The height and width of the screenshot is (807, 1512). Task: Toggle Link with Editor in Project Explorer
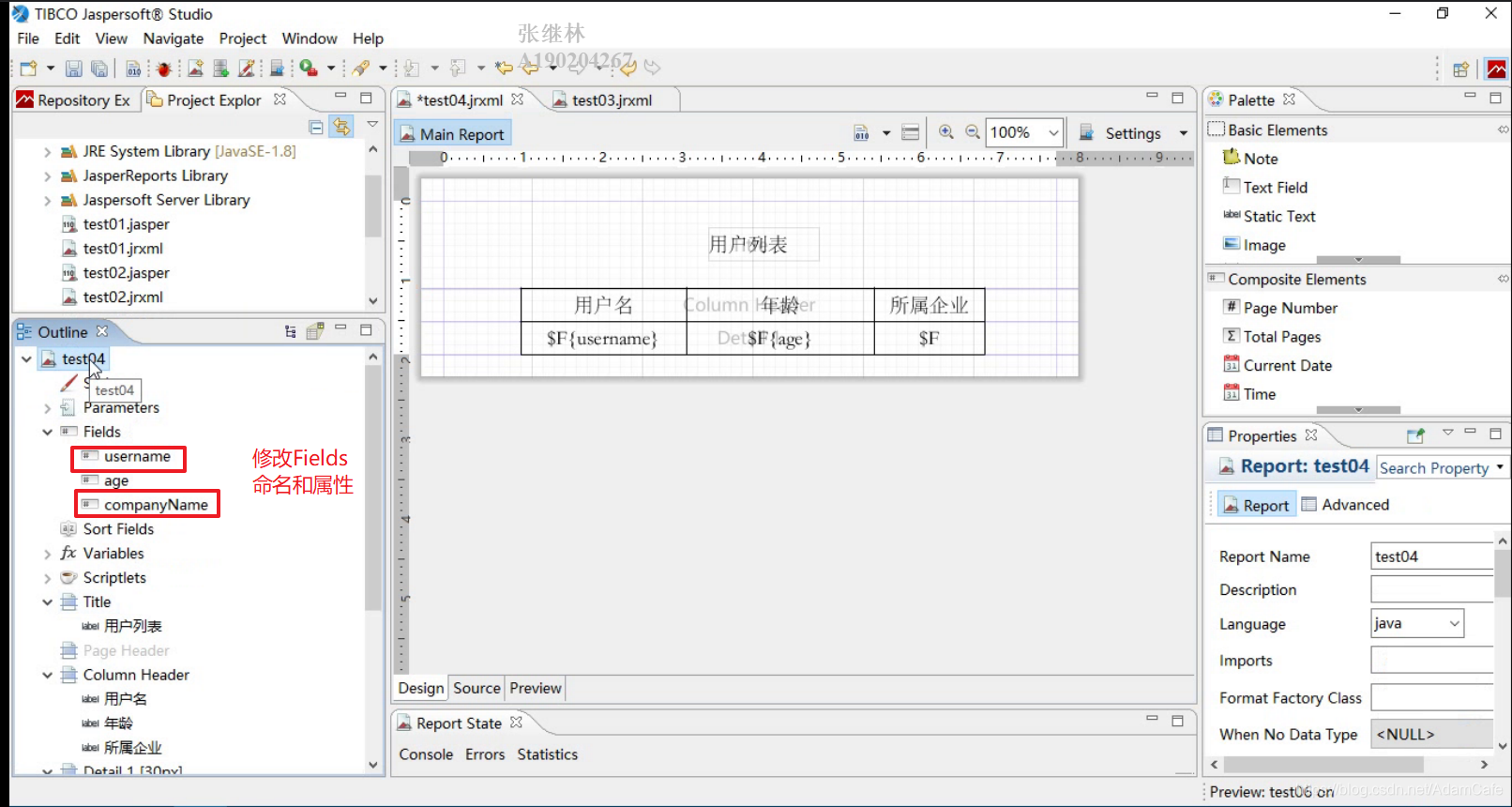[x=341, y=127]
